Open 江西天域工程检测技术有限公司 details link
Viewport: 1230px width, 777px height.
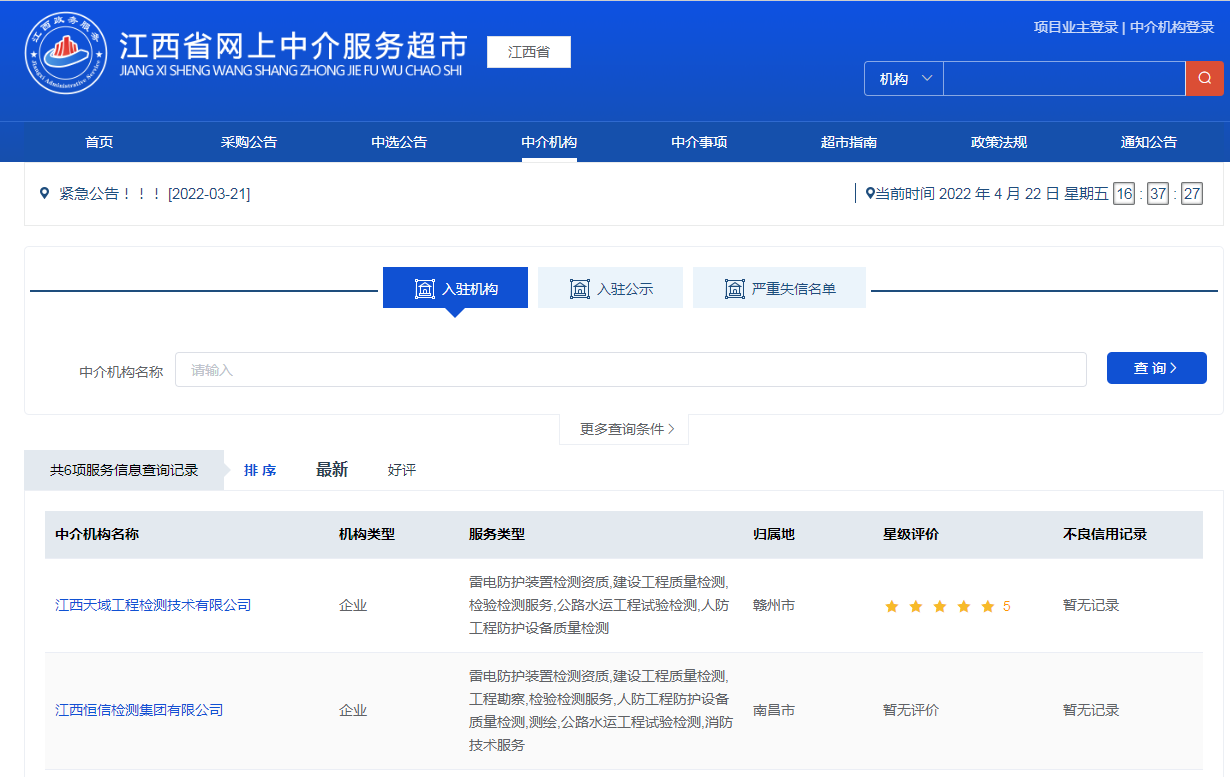[153, 605]
